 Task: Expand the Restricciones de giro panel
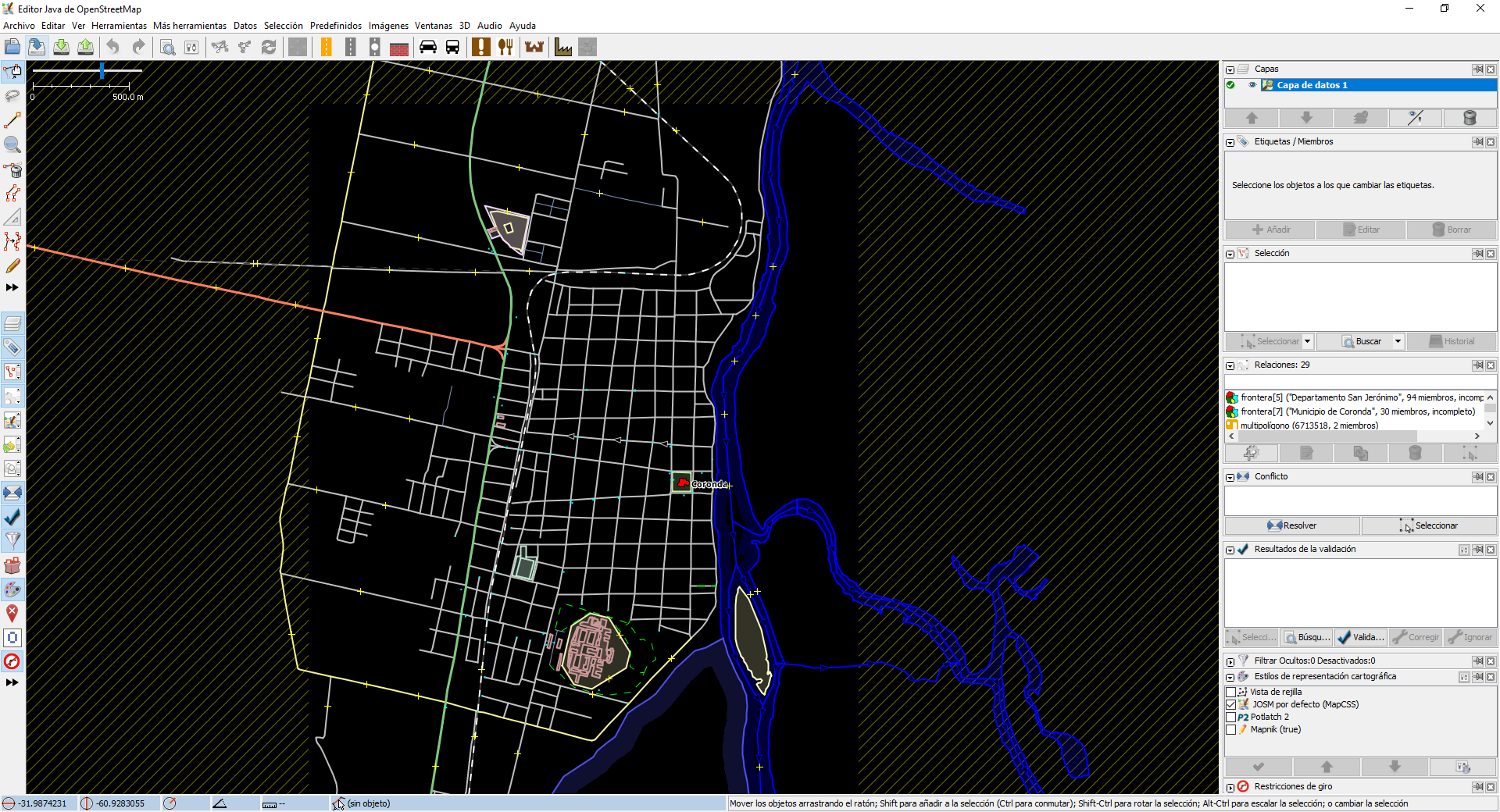pos(1230,787)
